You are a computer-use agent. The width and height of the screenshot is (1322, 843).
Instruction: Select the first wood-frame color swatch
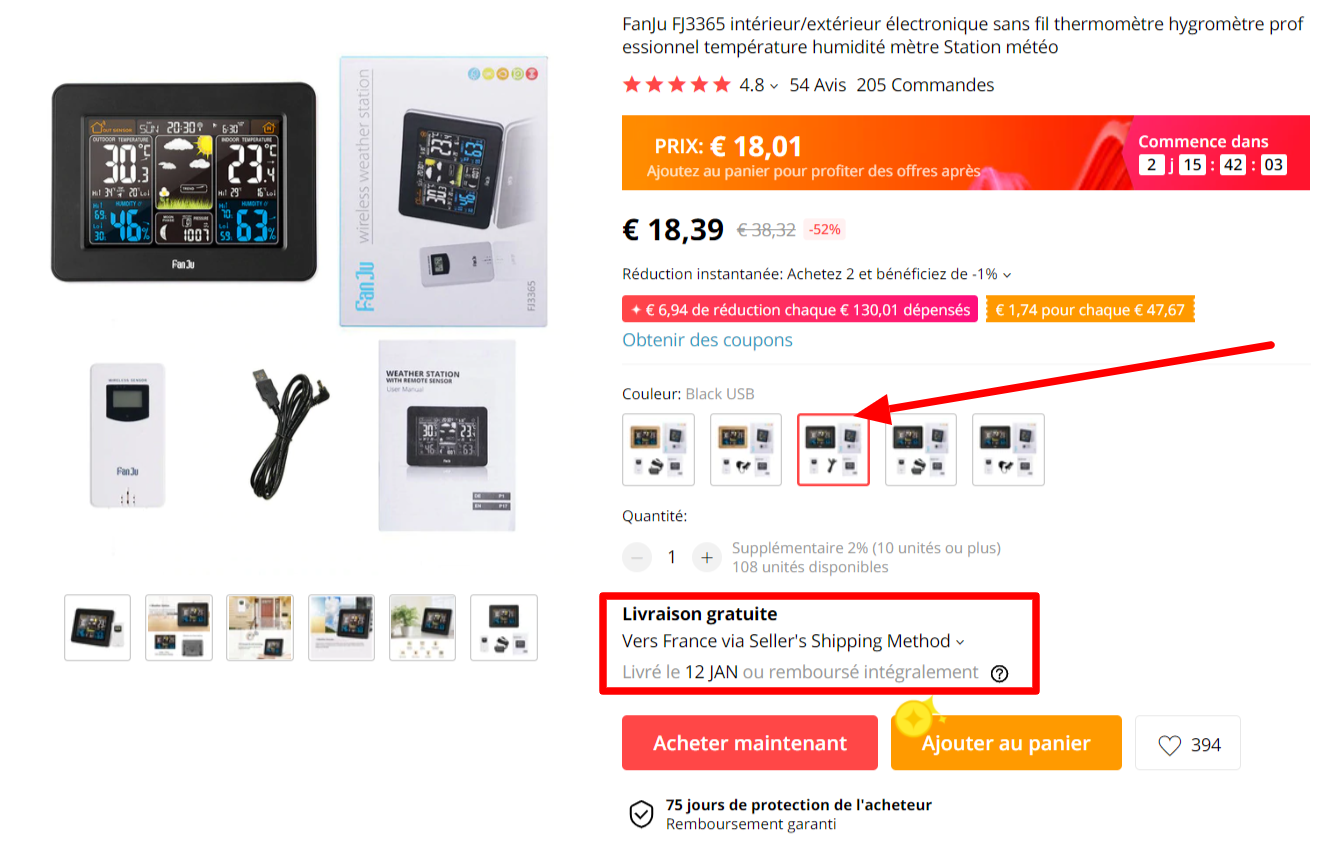[x=658, y=450]
